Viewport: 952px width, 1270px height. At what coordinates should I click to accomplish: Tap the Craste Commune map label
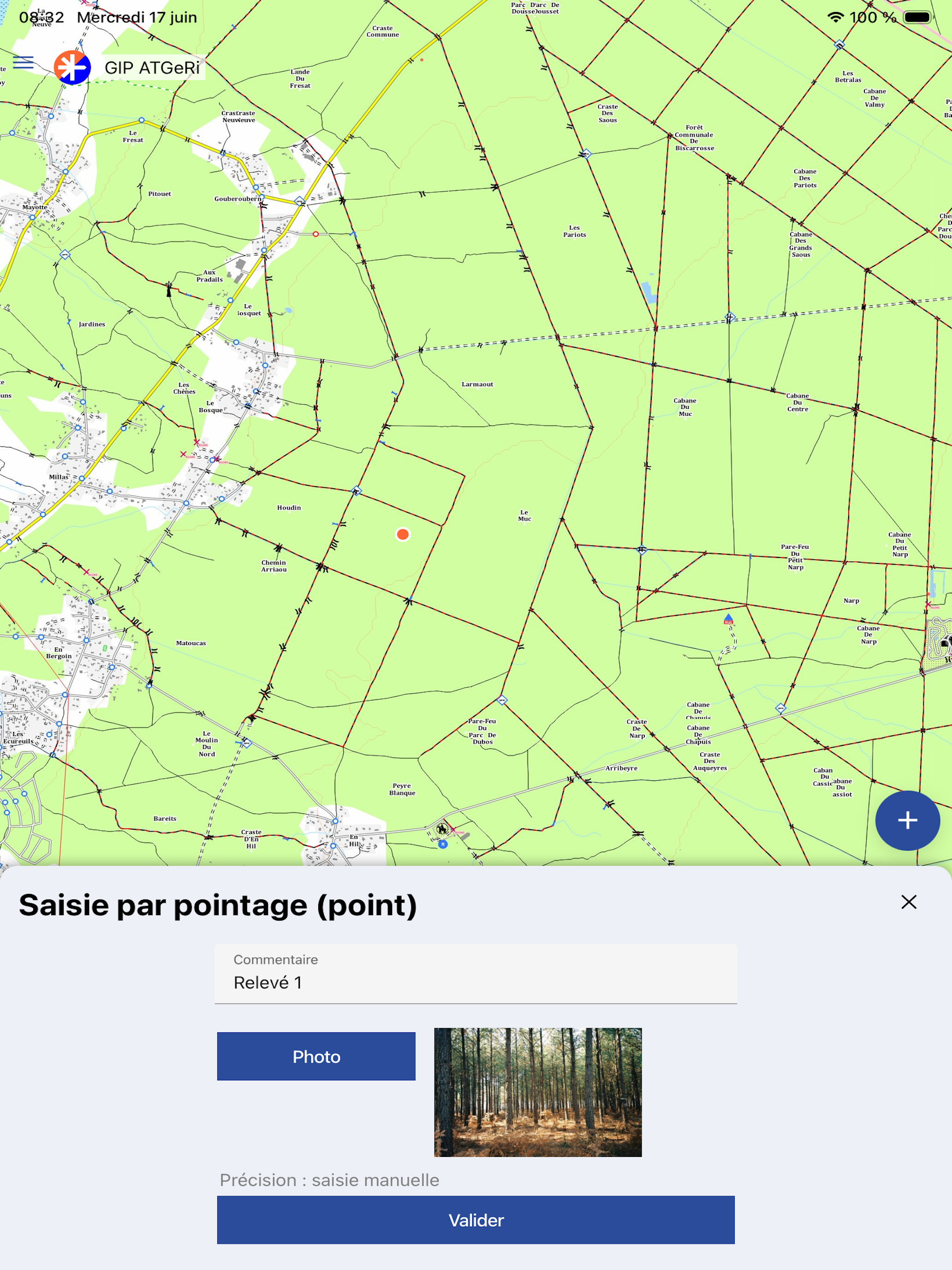pos(383,31)
